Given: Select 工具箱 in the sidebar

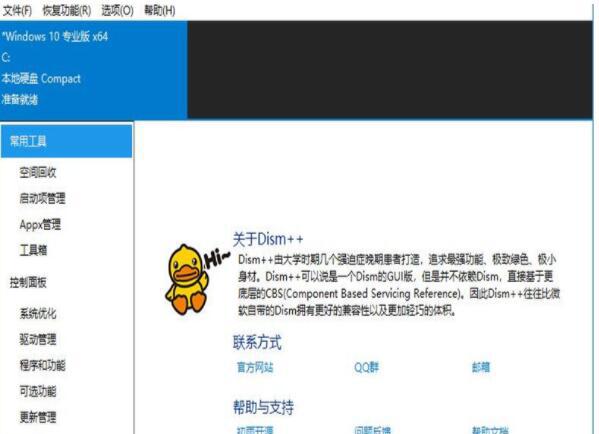Looking at the screenshot, I should [x=33, y=250].
